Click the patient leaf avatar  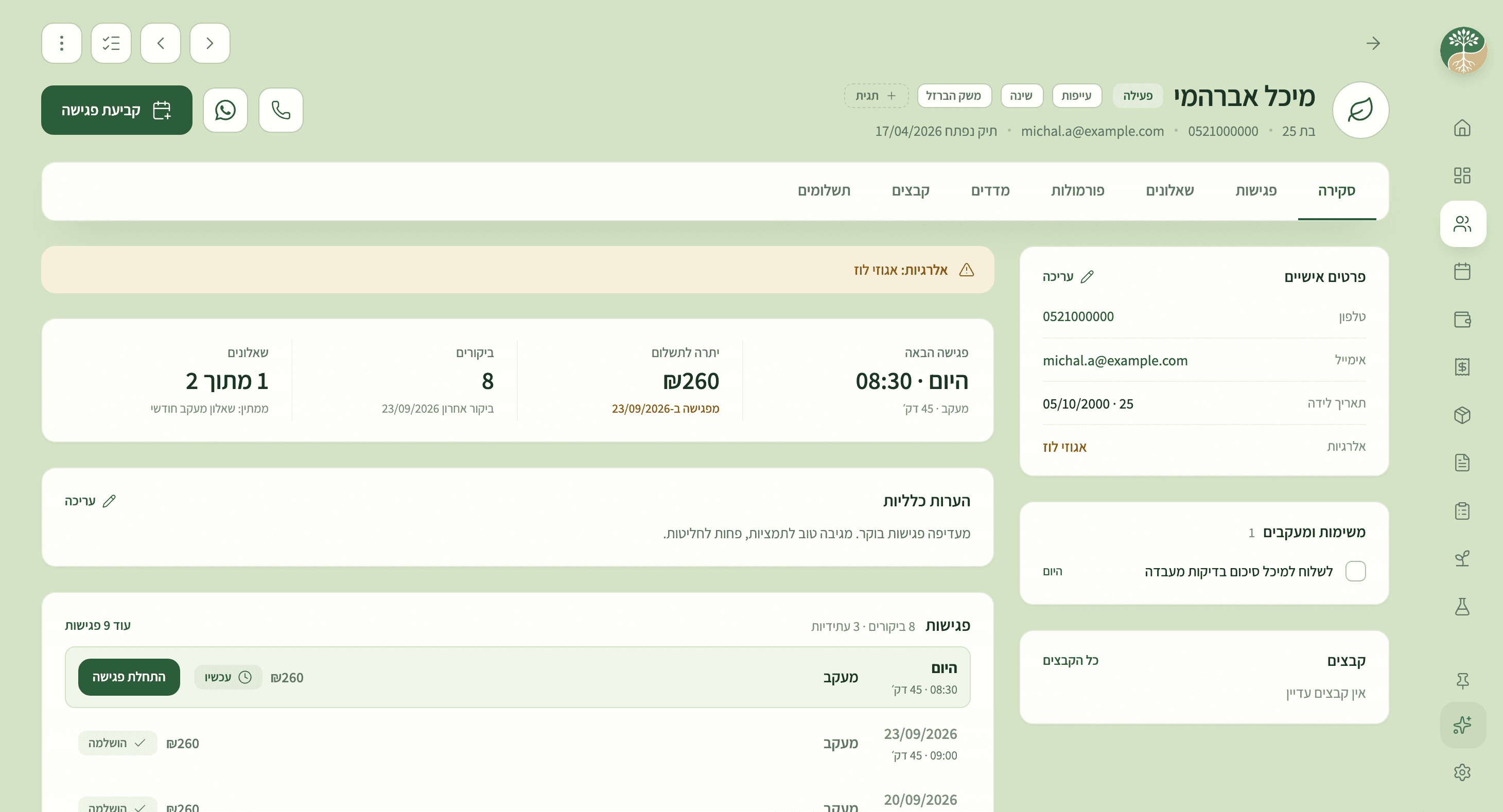coord(1360,110)
